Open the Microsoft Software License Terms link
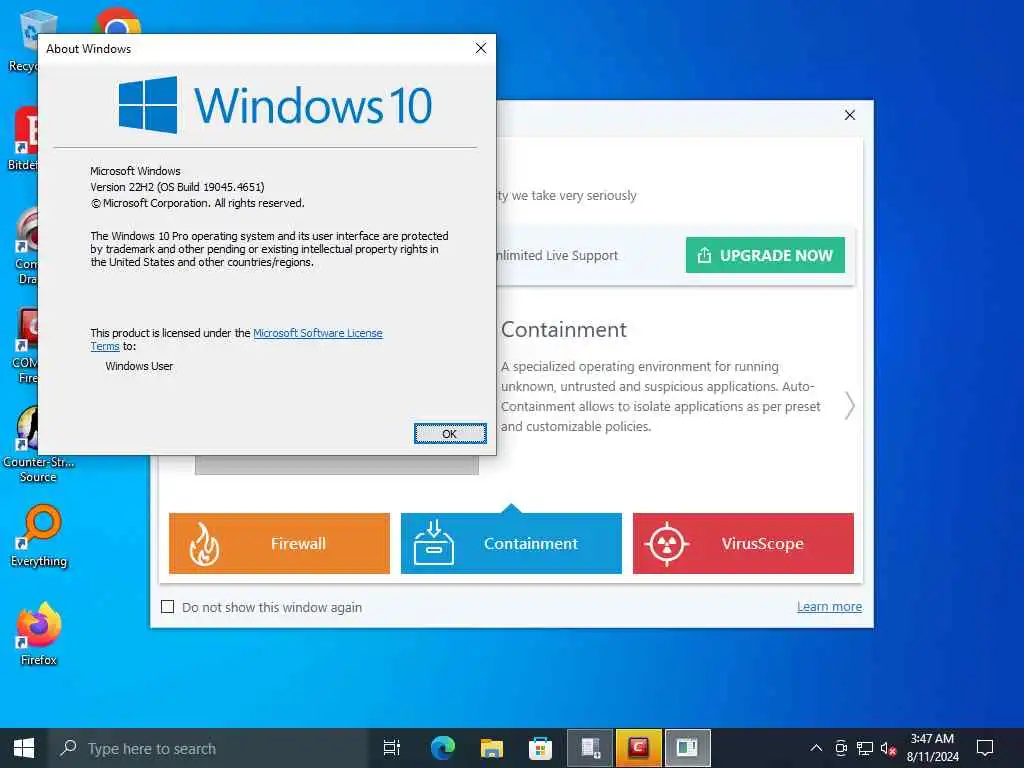Image resolution: width=1024 pixels, height=768 pixels. click(x=317, y=333)
